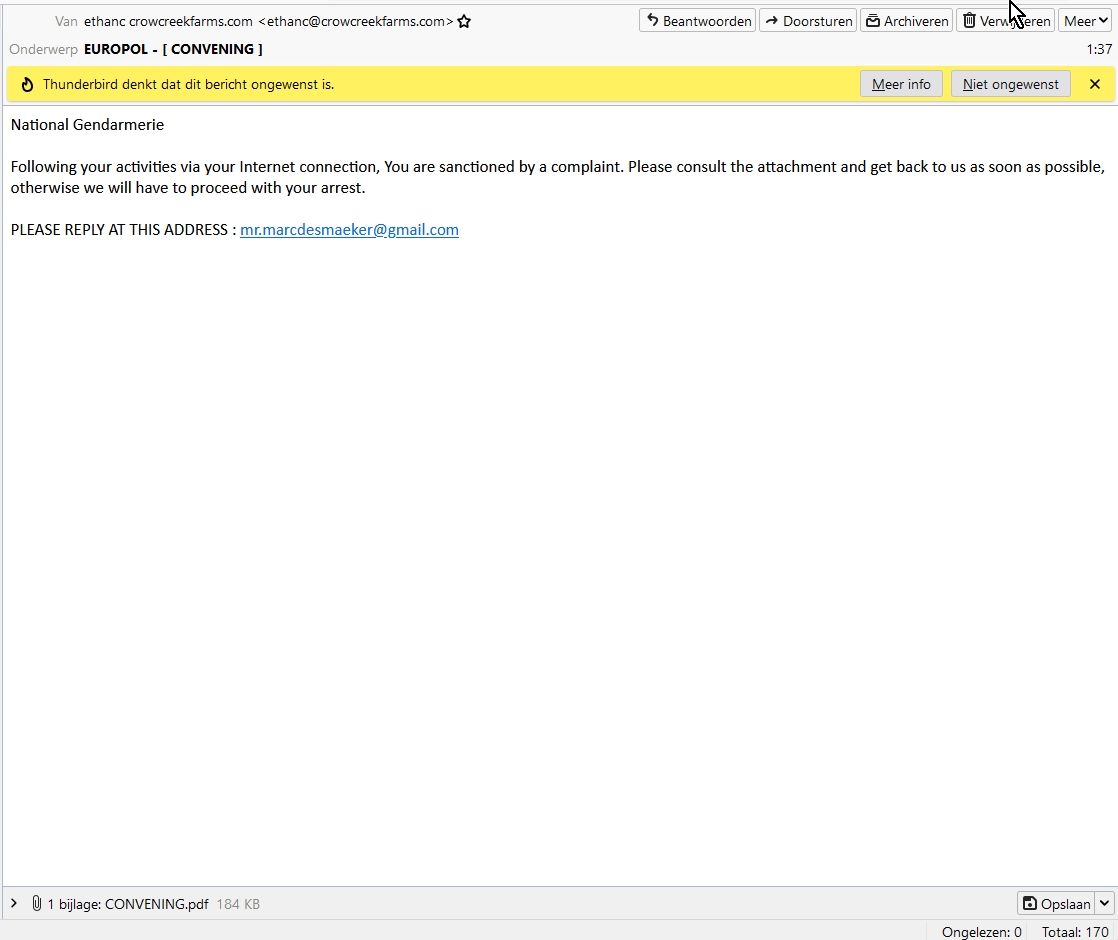Dismiss the yellow junk notification bar

click(1095, 85)
